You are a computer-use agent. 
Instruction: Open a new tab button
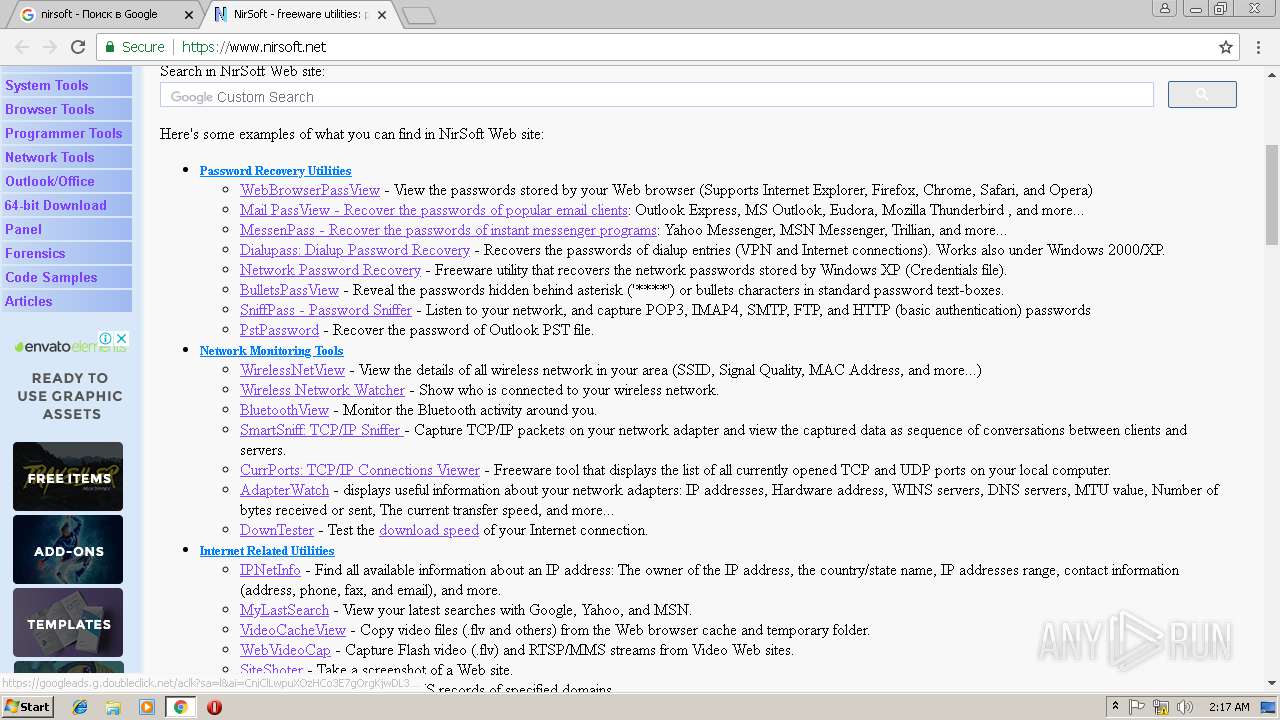(419, 15)
